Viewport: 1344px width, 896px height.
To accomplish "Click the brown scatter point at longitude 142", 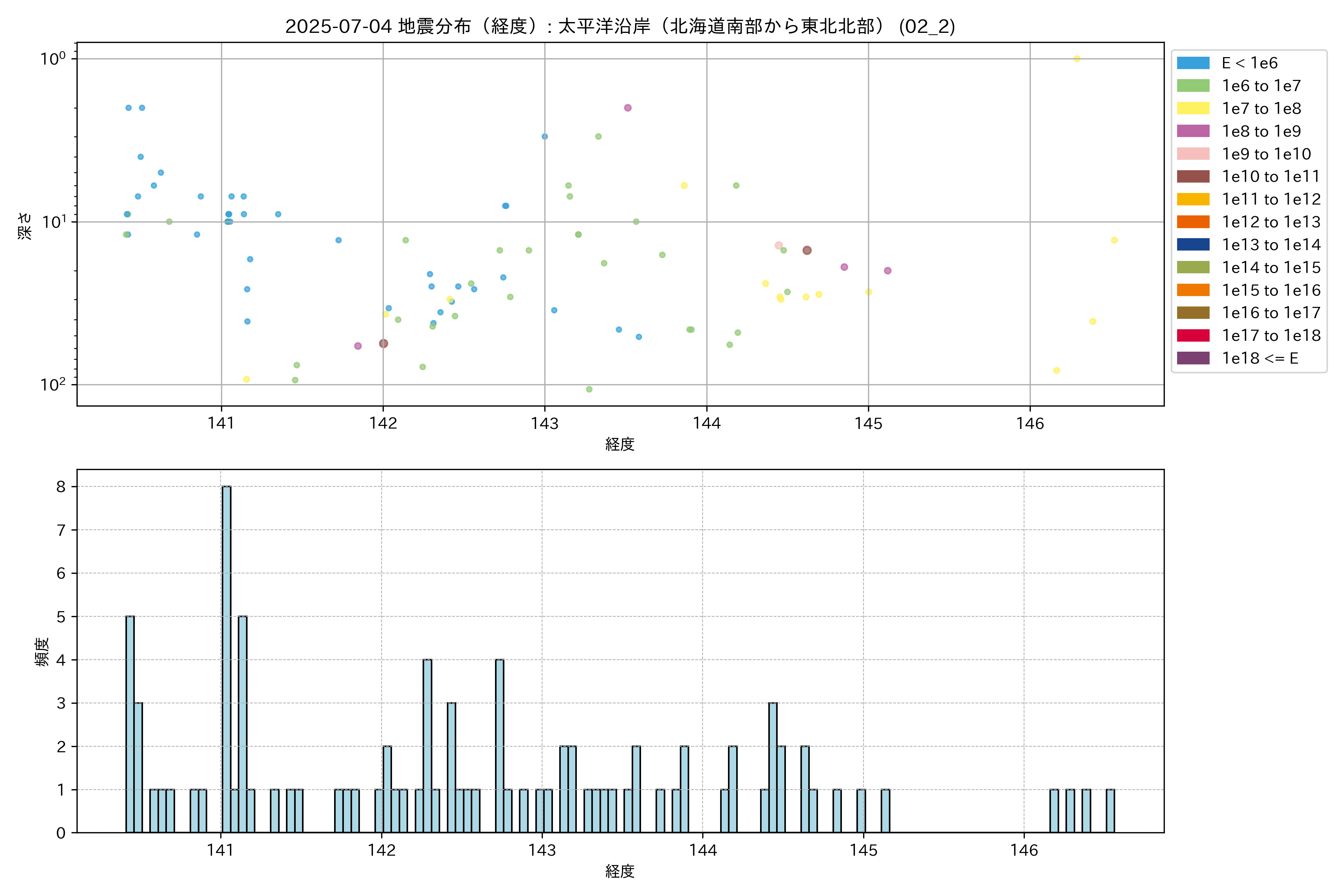I will tap(383, 343).
